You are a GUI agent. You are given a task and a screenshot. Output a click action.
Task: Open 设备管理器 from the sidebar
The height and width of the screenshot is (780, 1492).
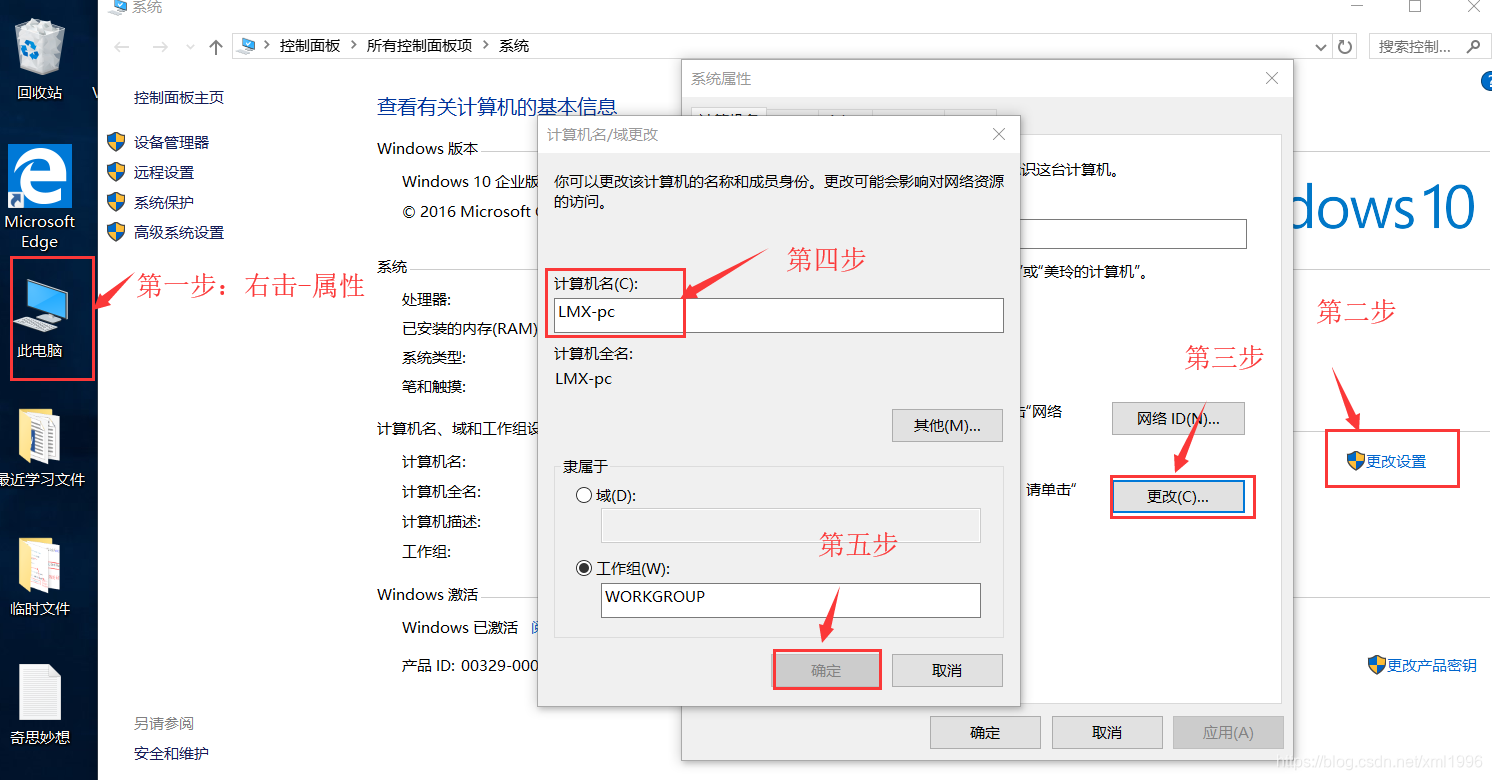point(171,142)
